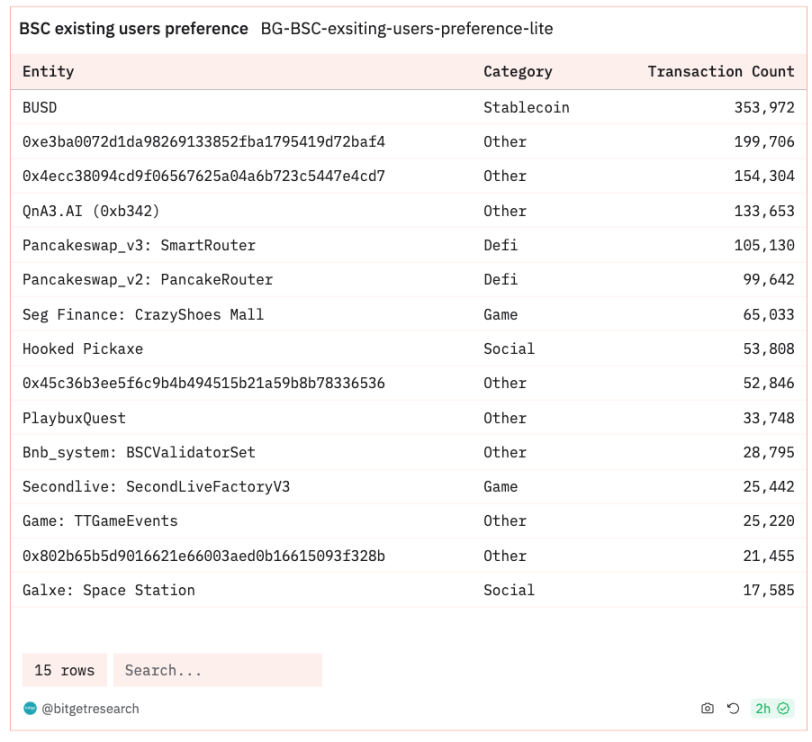Select the Seg Finance: CrazyShoes Mall cell
The height and width of the screenshot is (742, 812).
click(x=143, y=314)
